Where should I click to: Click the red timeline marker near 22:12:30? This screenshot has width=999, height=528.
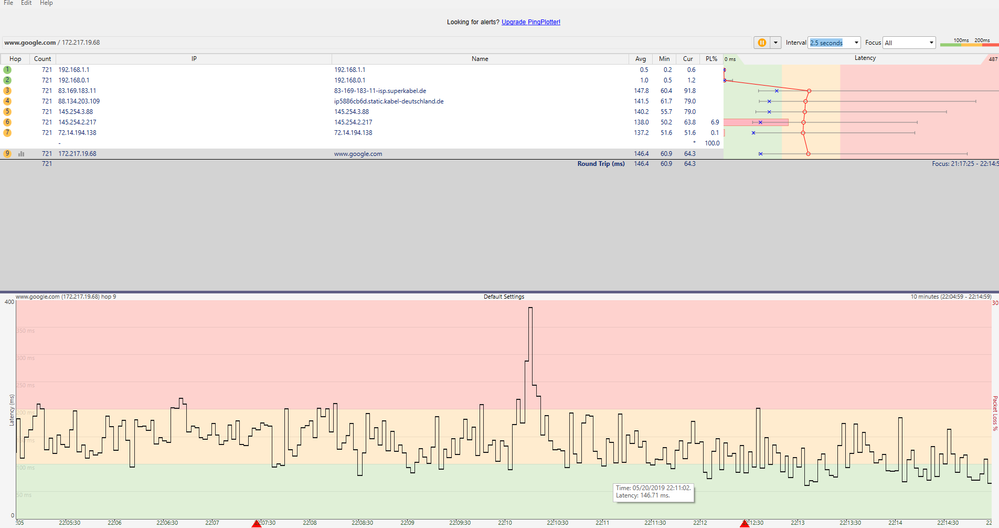[744, 524]
